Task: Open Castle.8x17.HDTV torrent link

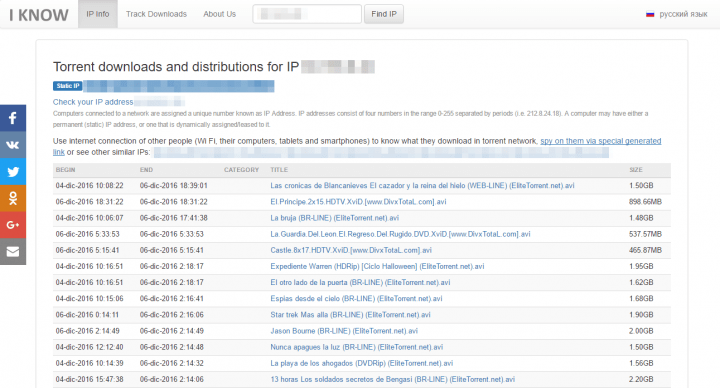Action: (351, 250)
